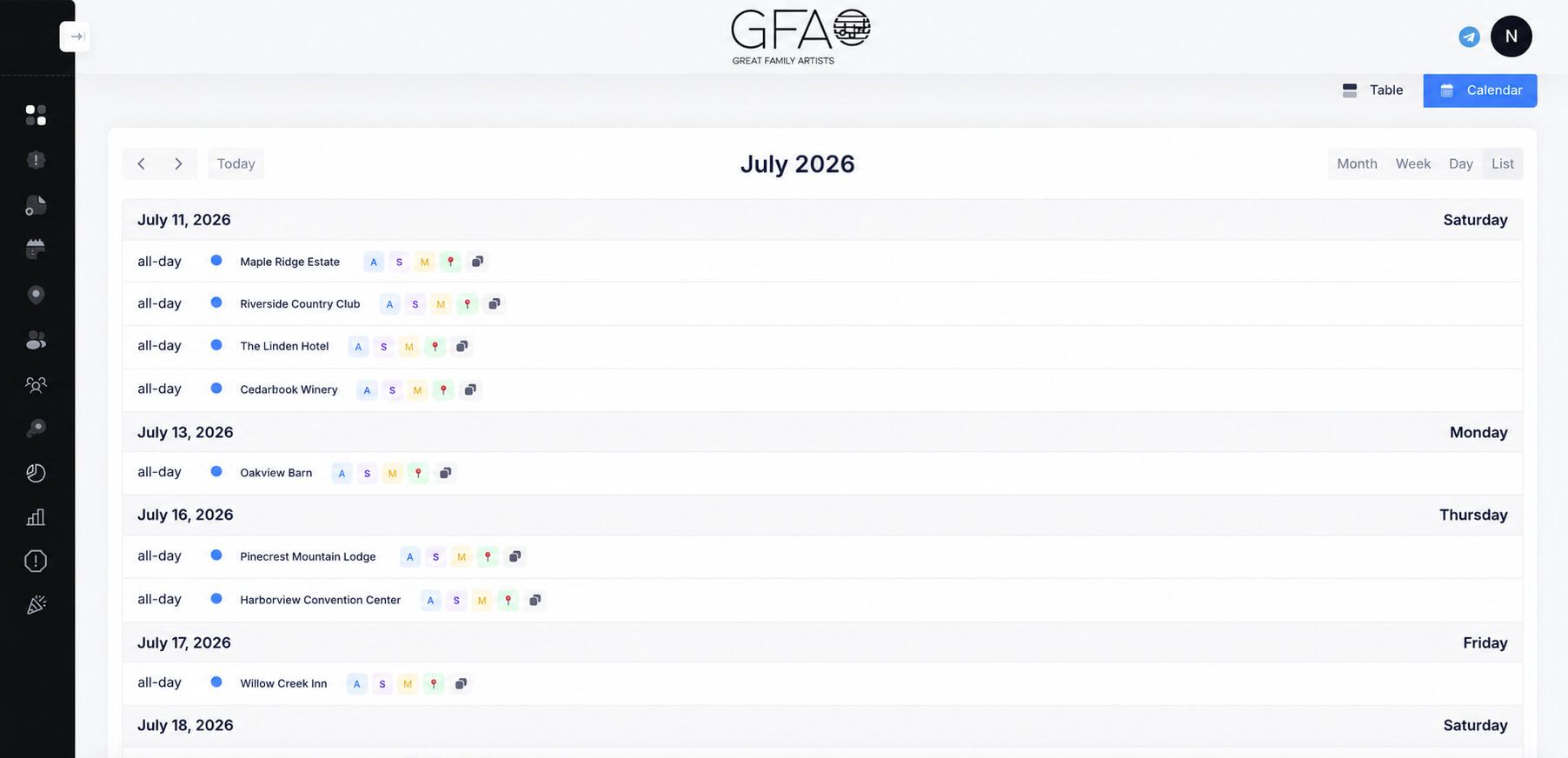This screenshot has height=758, width=1568.
Task: Open the dashboard grid icon in sidebar
Action: (x=36, y=115)
